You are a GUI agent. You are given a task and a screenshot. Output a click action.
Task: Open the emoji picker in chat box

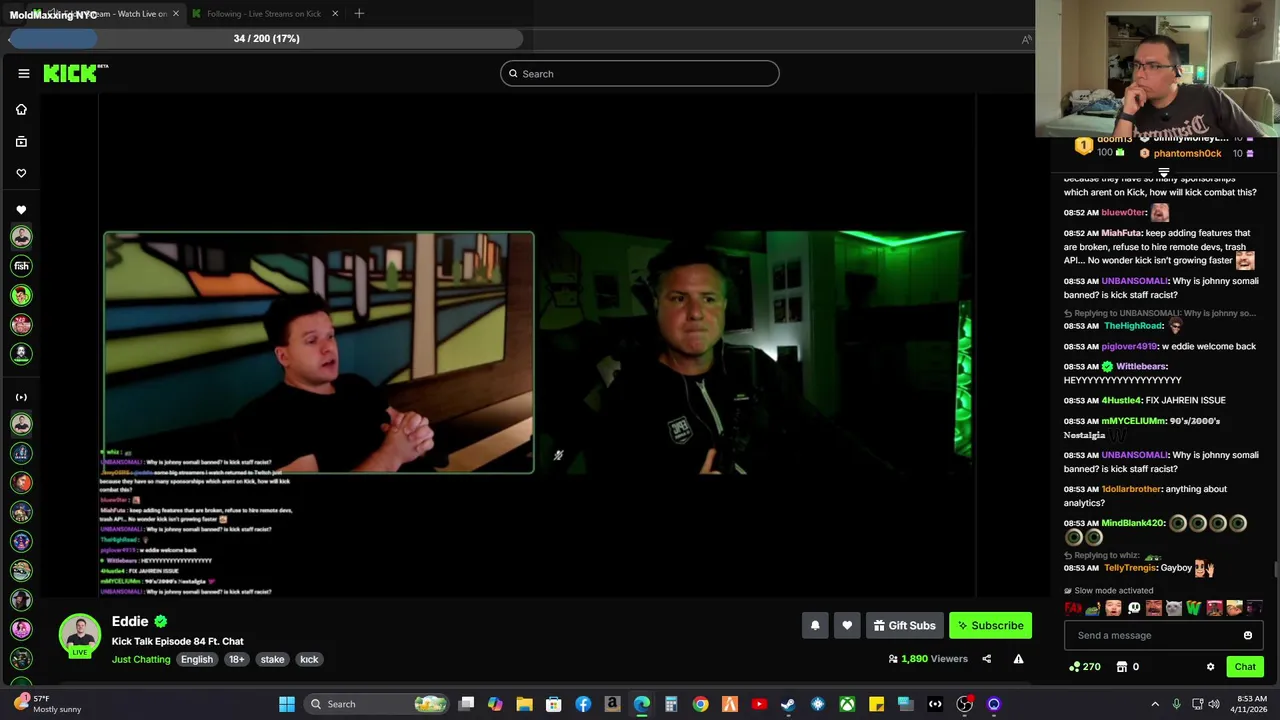pyautogui.click(x=1247, y=635)
